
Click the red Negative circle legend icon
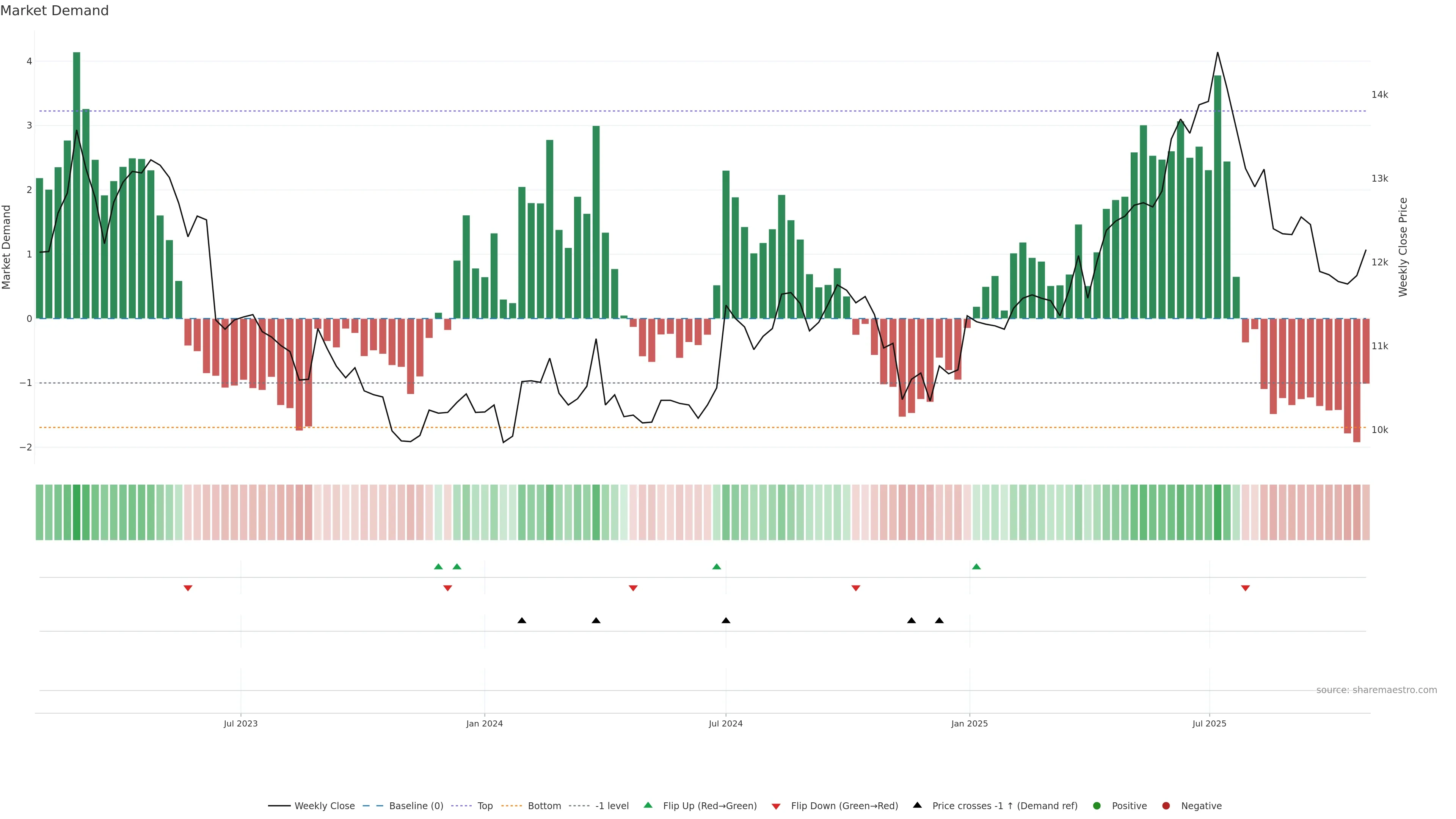pyautogui.click(x=1166, y=805)
